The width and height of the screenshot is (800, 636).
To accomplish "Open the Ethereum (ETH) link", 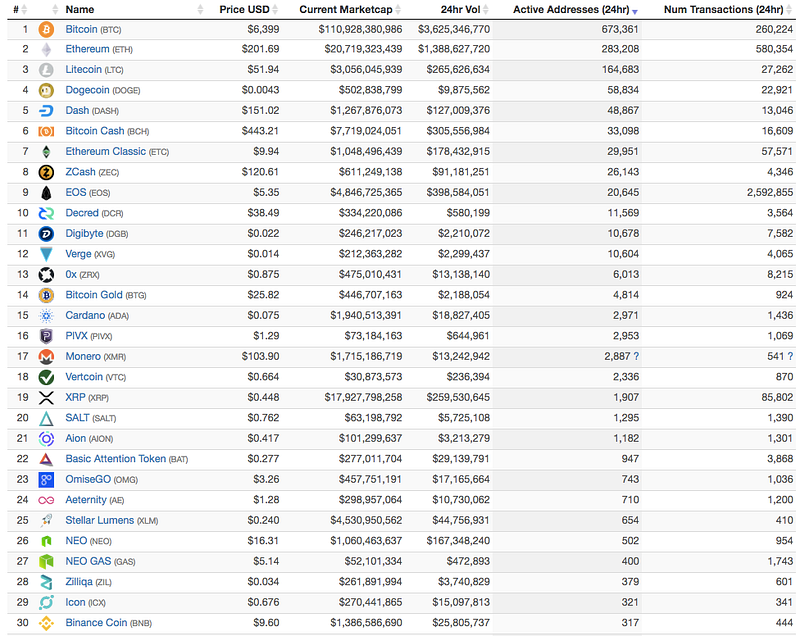I will coord(98,49).
